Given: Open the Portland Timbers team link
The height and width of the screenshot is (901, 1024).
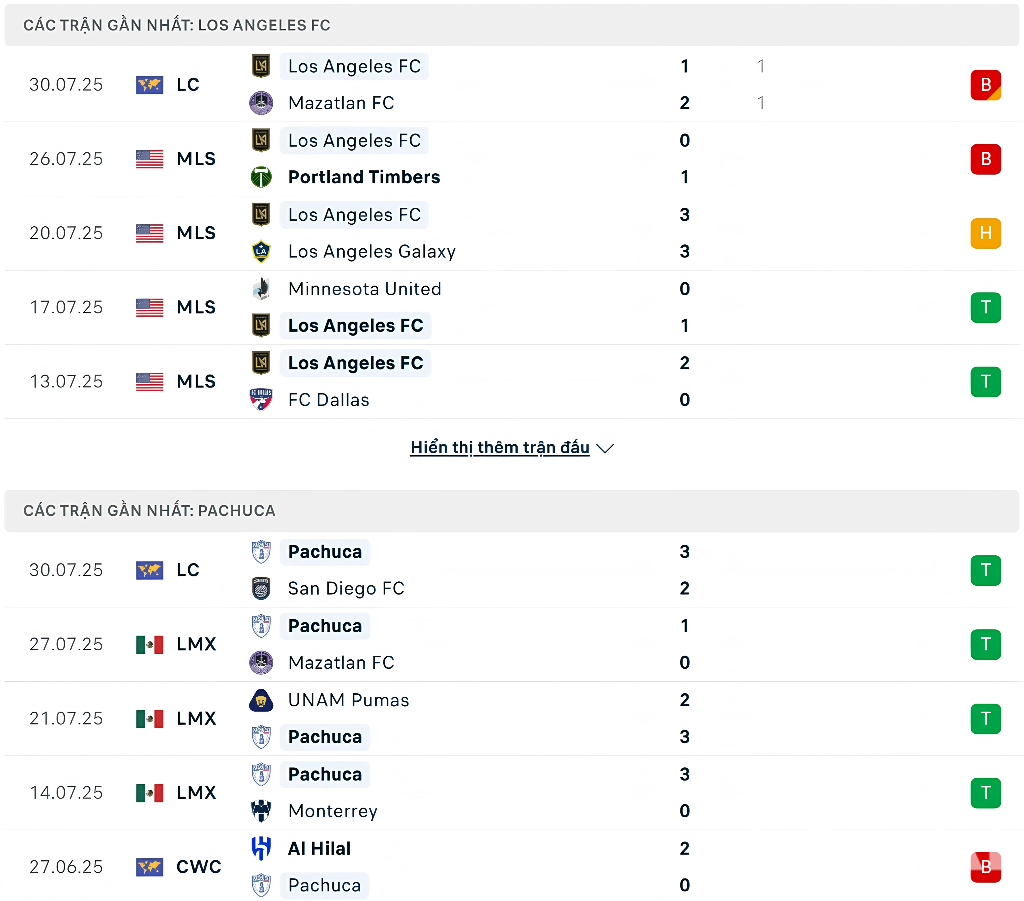Looking at the screenshot, I should click(x=364, y=177).
